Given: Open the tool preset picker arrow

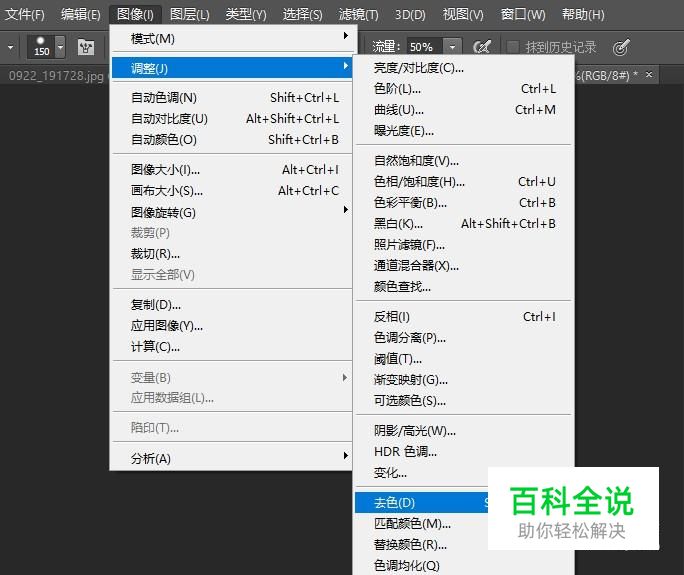Looking at the screenshot, I should tap(10, 47).
